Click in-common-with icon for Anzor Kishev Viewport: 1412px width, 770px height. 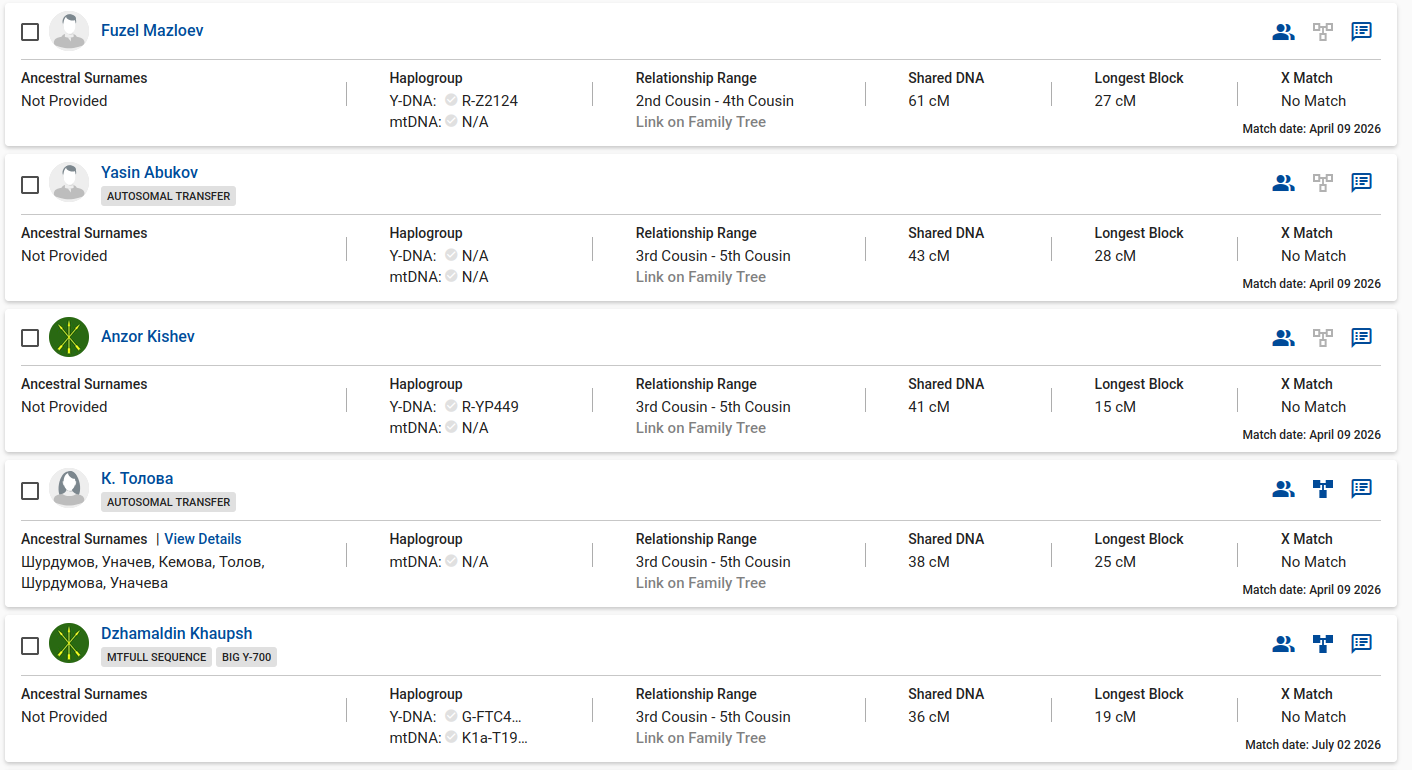1283,337
